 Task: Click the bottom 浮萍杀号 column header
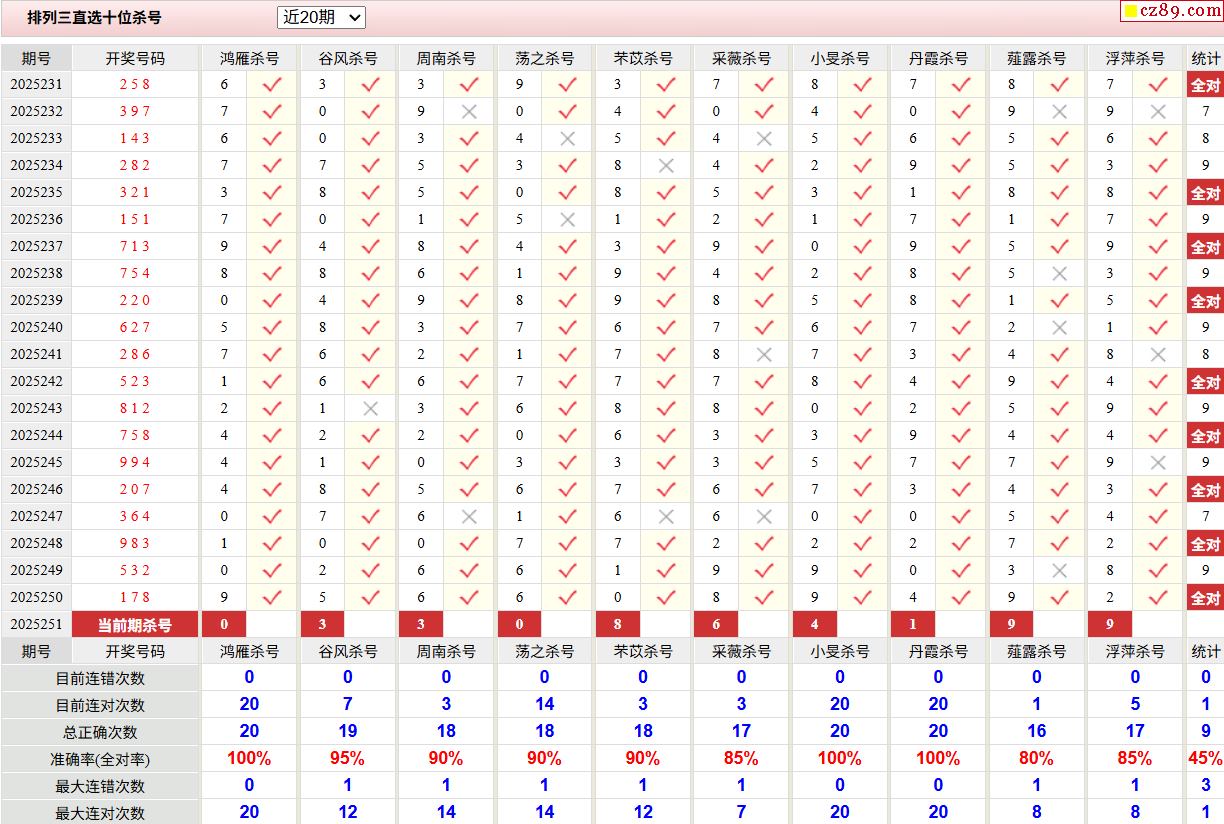tap(1135, 651)
